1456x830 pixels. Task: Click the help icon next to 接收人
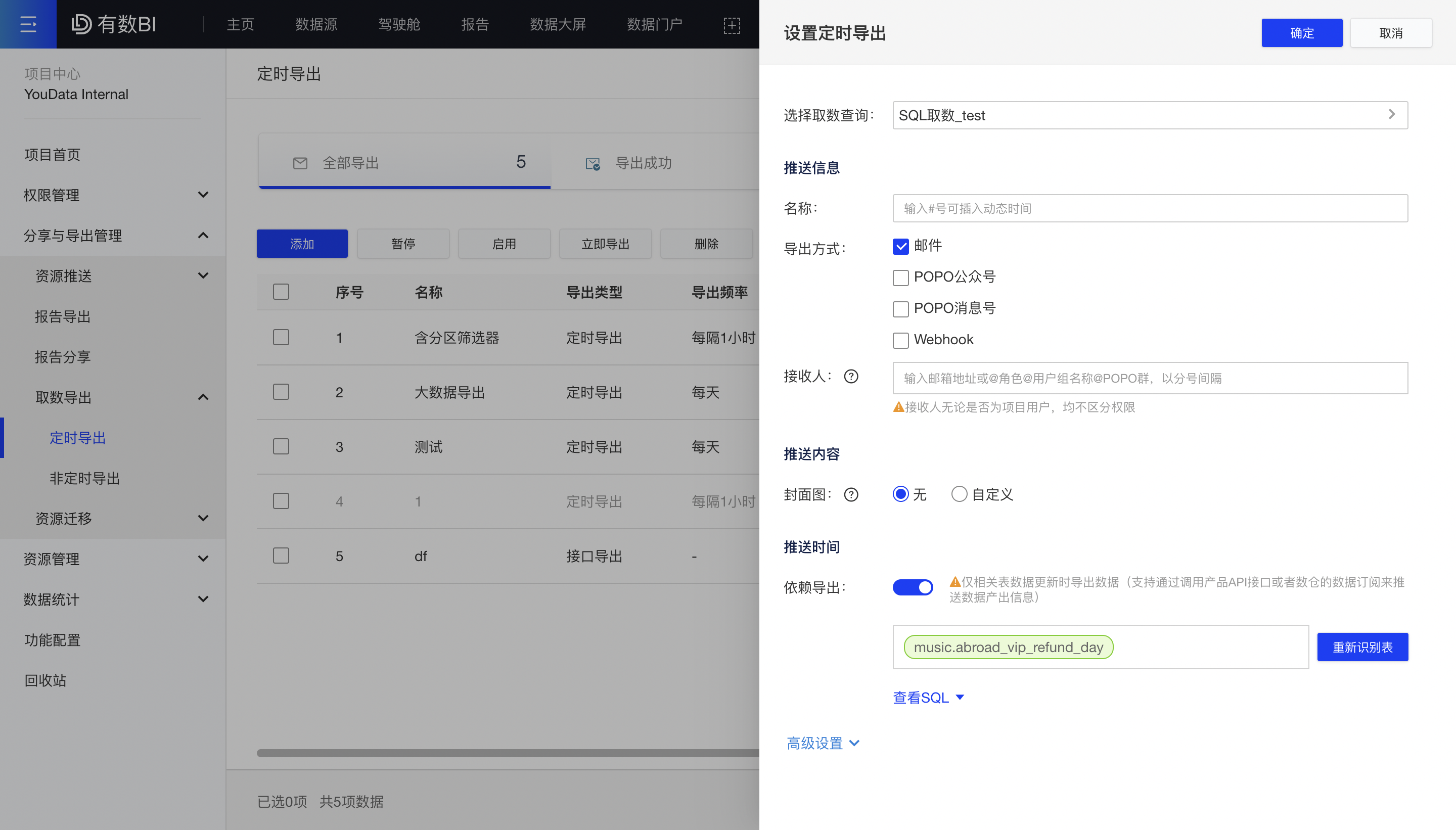click(x=850, y=376)
